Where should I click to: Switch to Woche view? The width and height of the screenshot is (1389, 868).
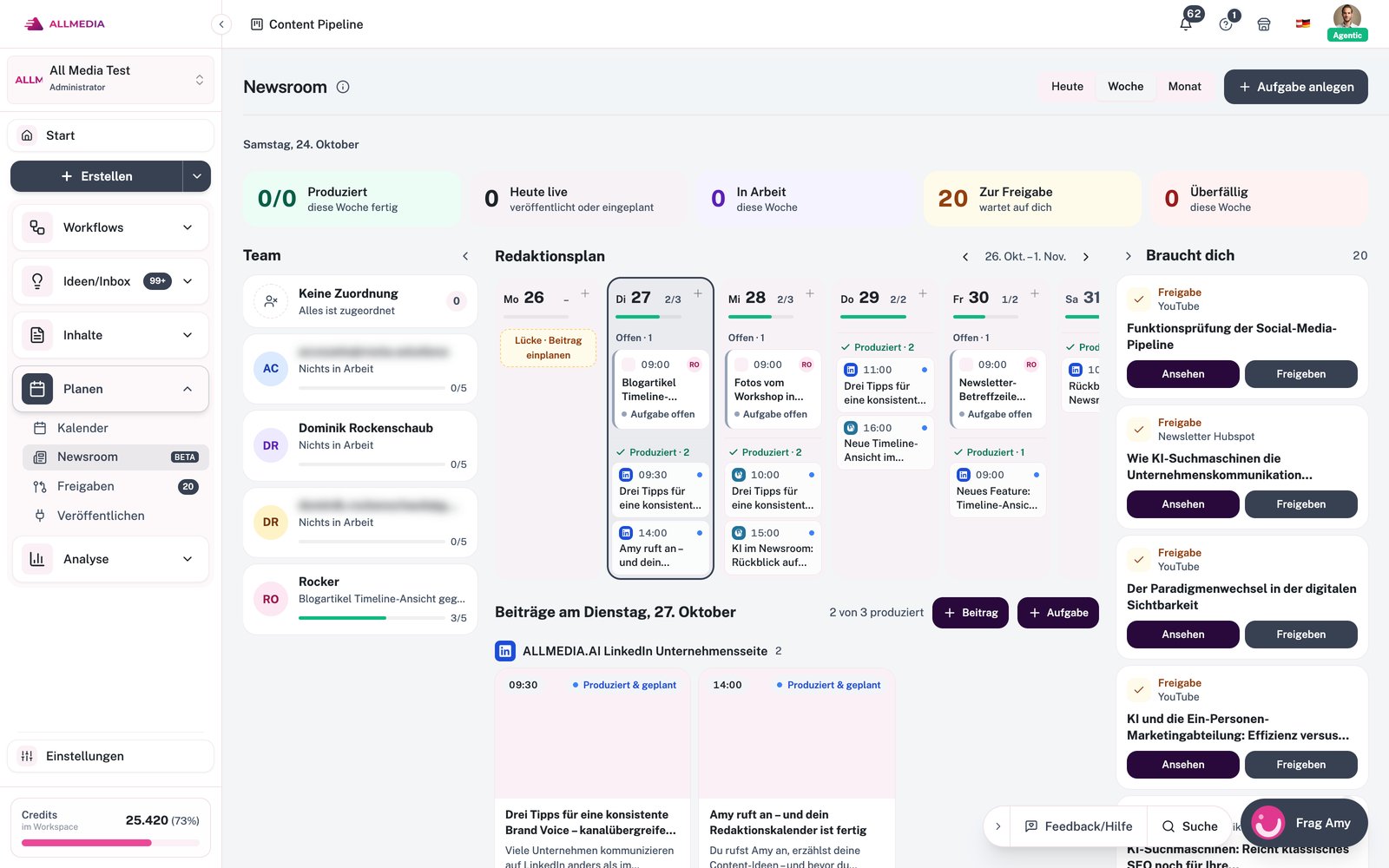point(1125,87)
